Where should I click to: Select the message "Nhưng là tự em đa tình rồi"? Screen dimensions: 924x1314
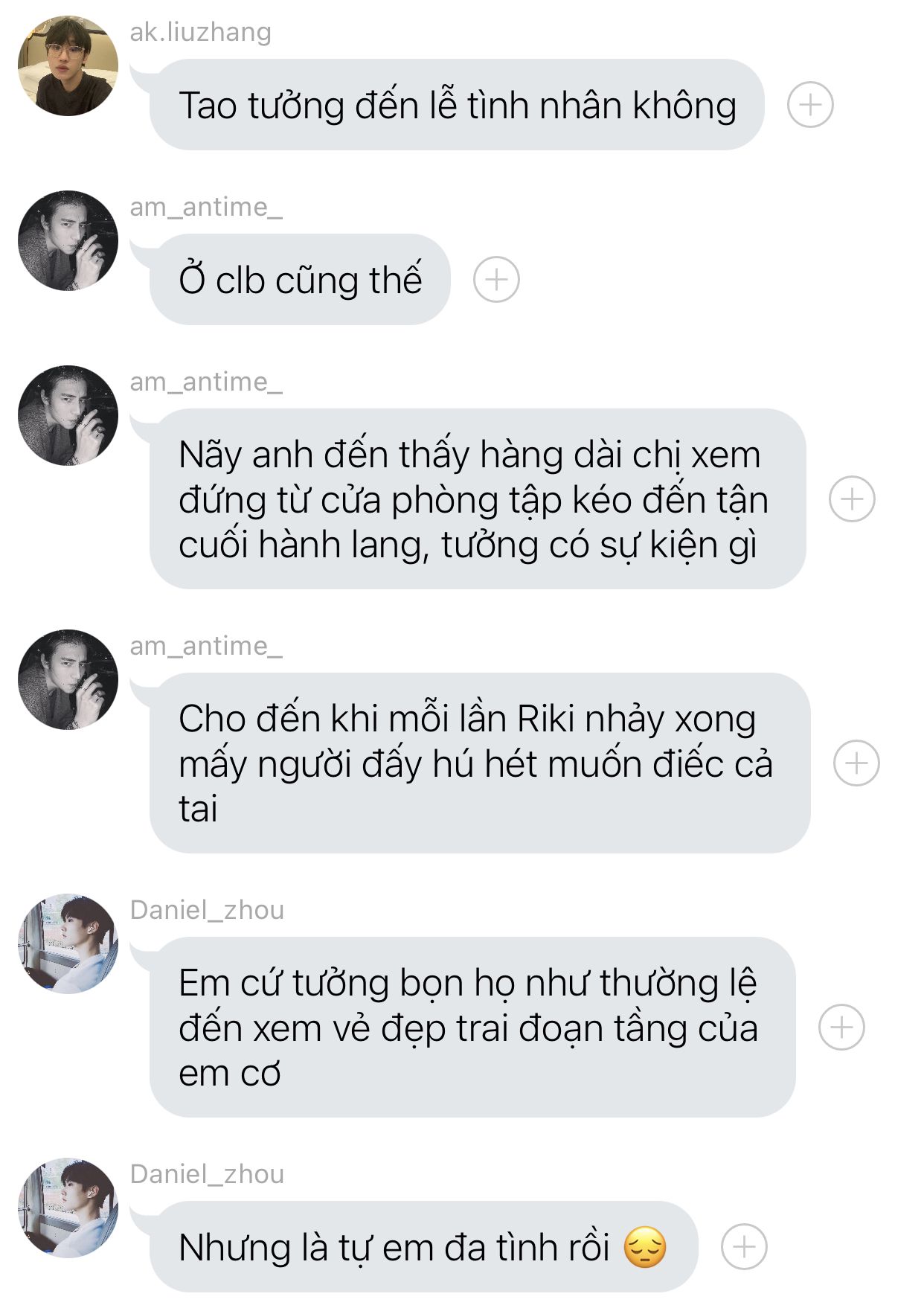(x=423, y=1247)
